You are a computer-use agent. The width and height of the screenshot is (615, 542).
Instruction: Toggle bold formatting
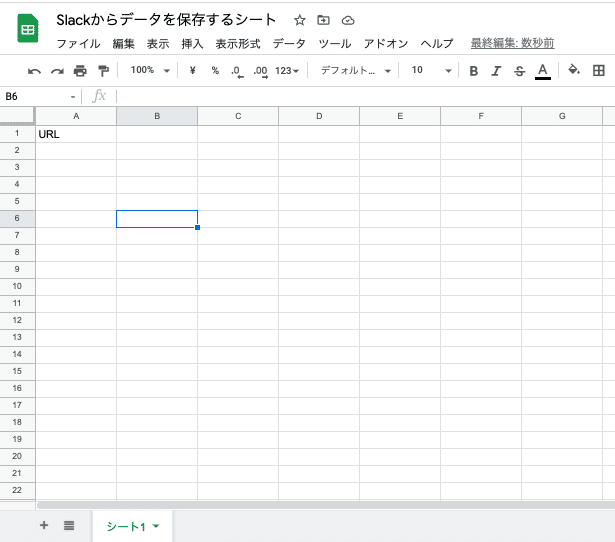(474, 71)
